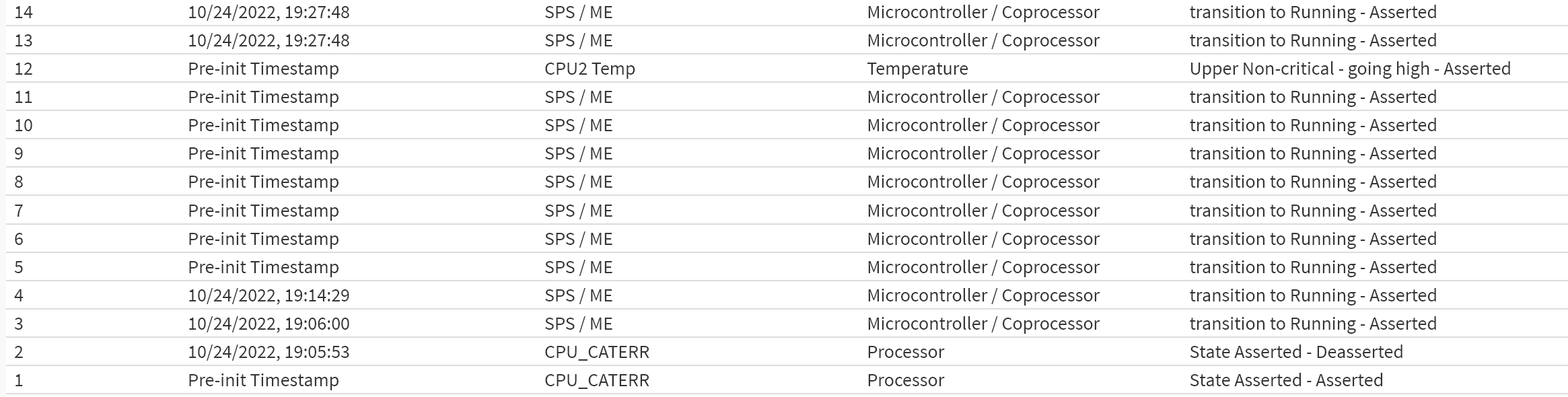Click the Temperature sensor type cell

click(x=917, y=69)
